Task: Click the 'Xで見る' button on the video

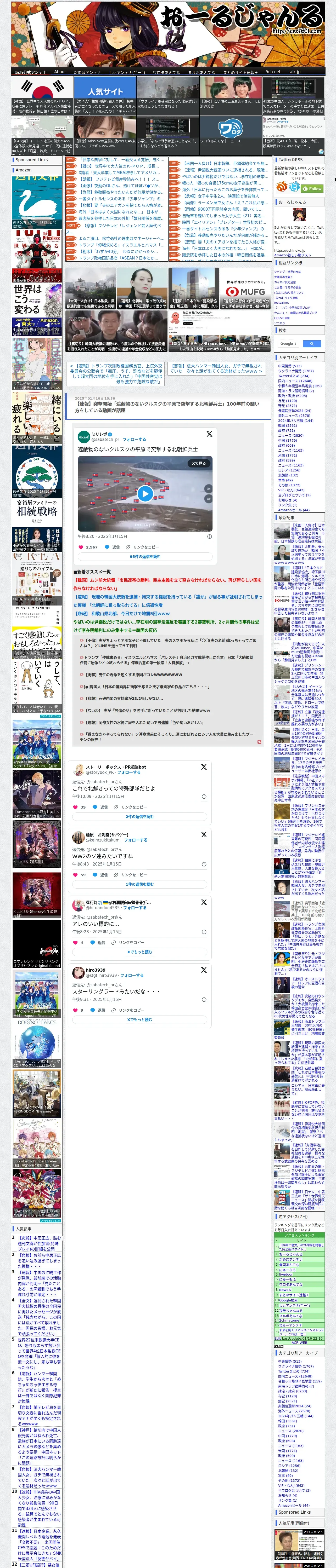Action: coord(199,463)
